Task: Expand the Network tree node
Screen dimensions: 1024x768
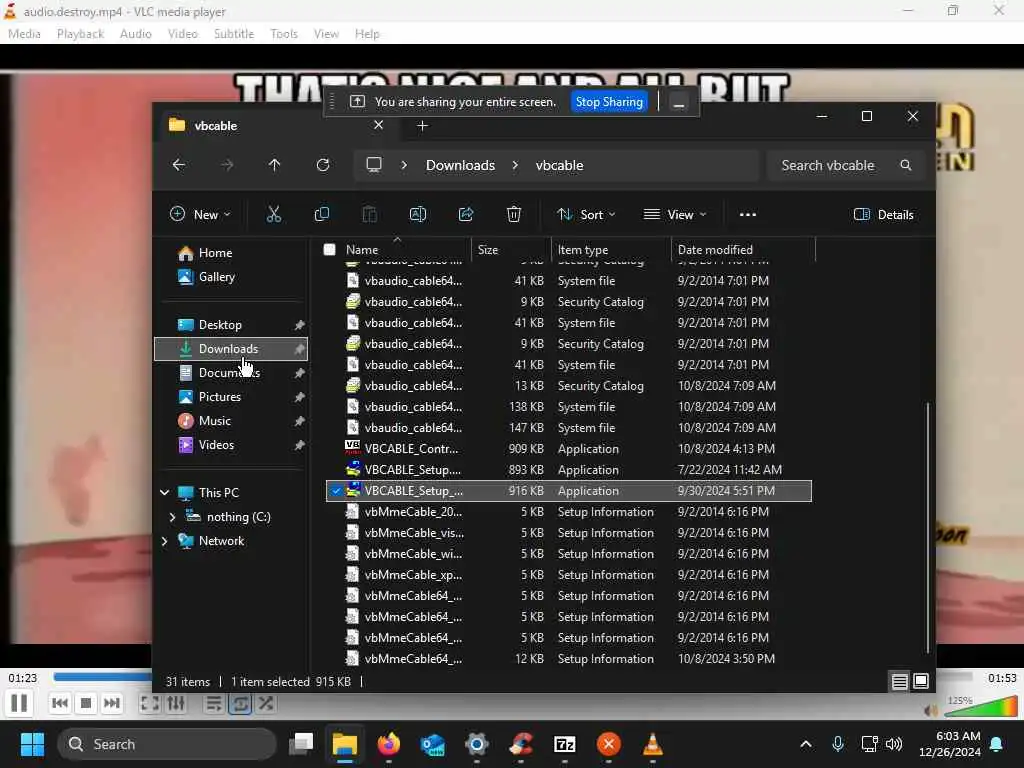Action: pos(165,541)
